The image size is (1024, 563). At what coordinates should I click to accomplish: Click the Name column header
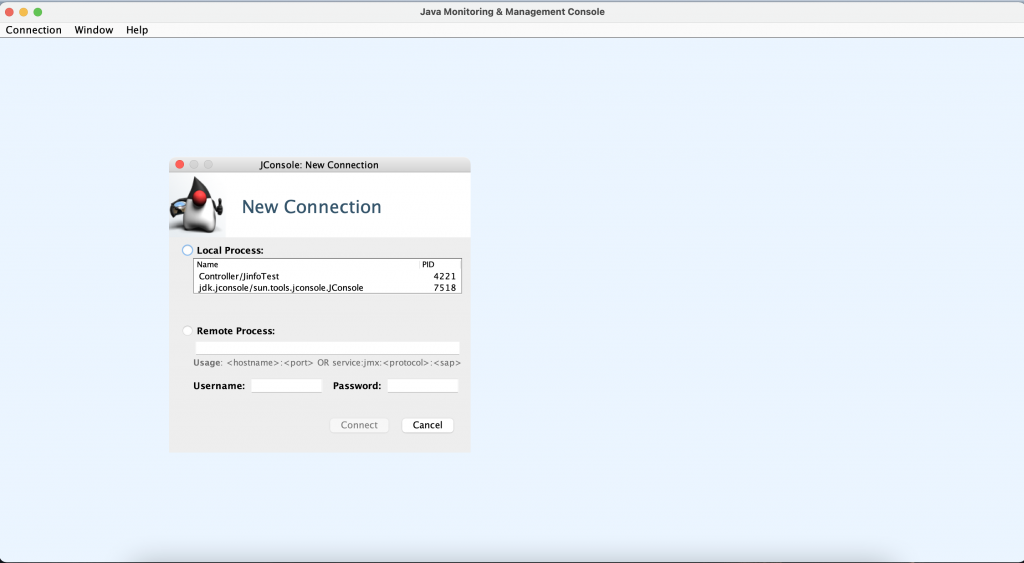[307, 265]
